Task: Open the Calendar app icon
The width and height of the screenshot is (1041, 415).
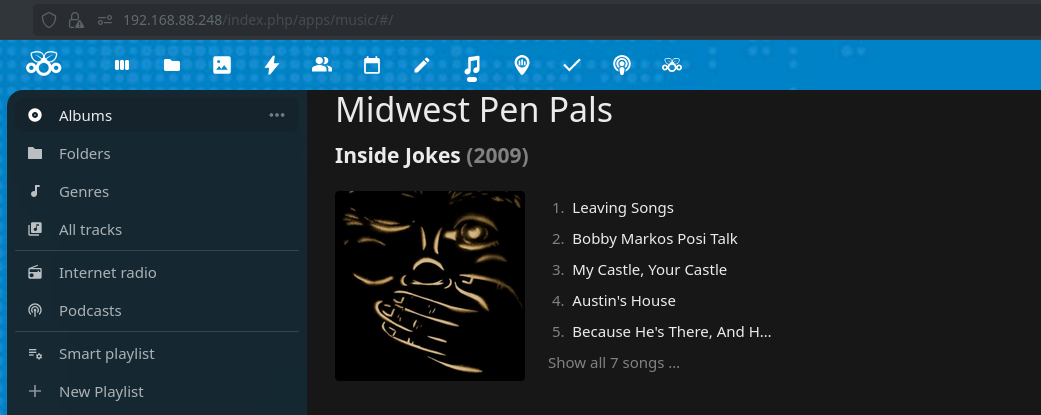Action: click(372, 65)
